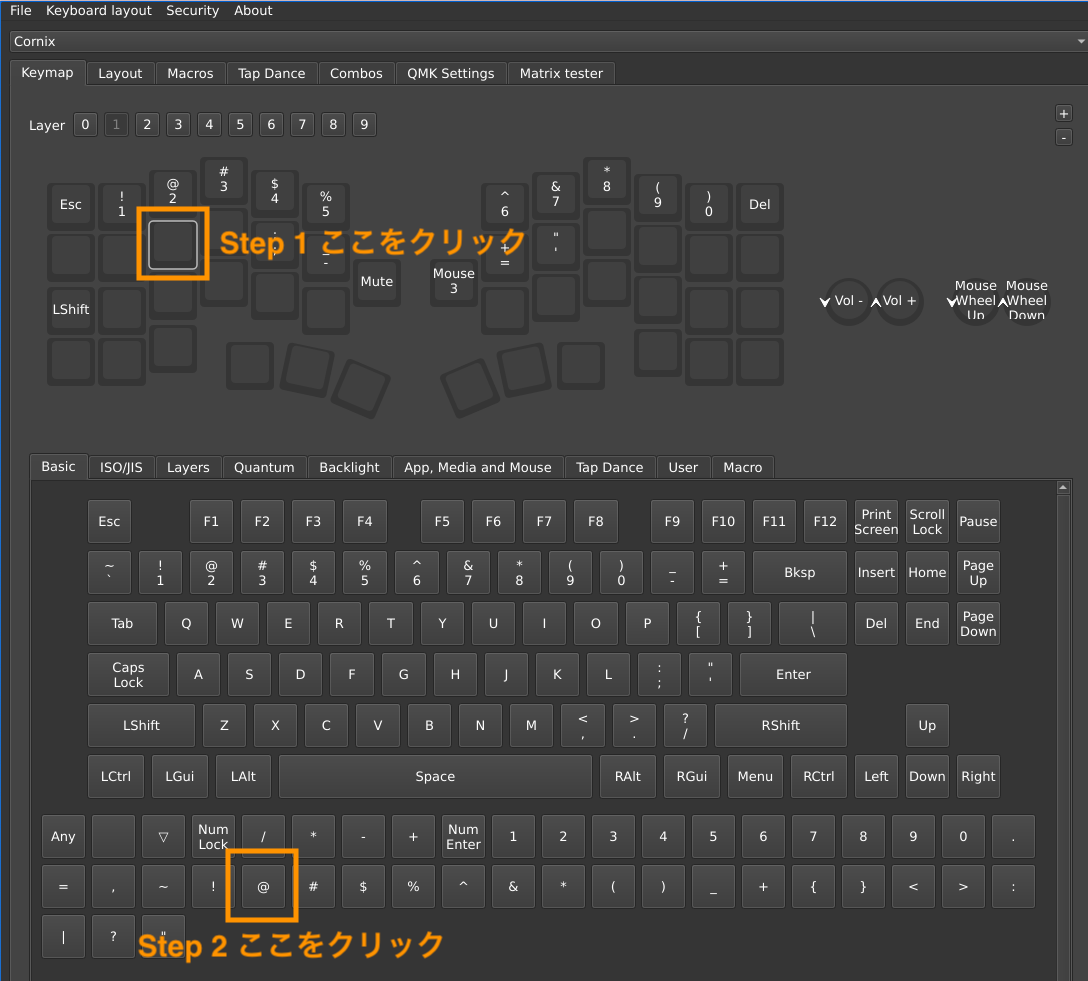
Task: Select the blank key highlighted by Step 1
Action: click(173, 244)
